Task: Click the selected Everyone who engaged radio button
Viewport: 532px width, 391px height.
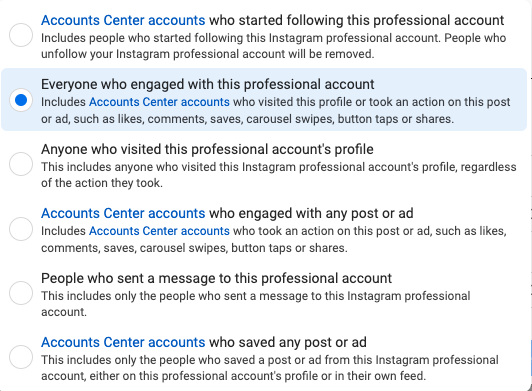Action: pos(21,100)
